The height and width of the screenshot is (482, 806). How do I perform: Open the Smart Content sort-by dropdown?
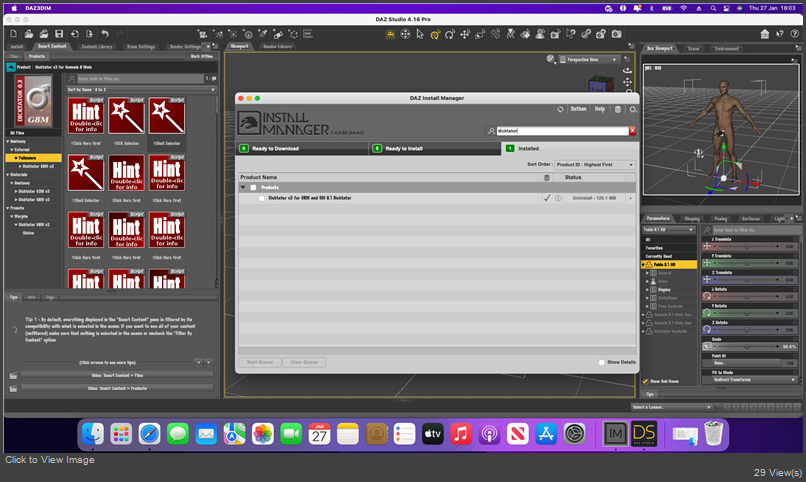[x=141, y=89]
